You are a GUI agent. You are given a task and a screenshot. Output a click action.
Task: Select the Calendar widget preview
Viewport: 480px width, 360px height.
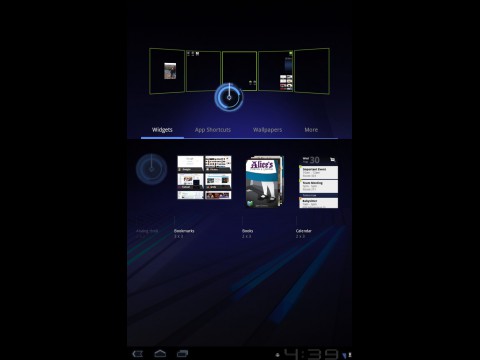[318, 182]
